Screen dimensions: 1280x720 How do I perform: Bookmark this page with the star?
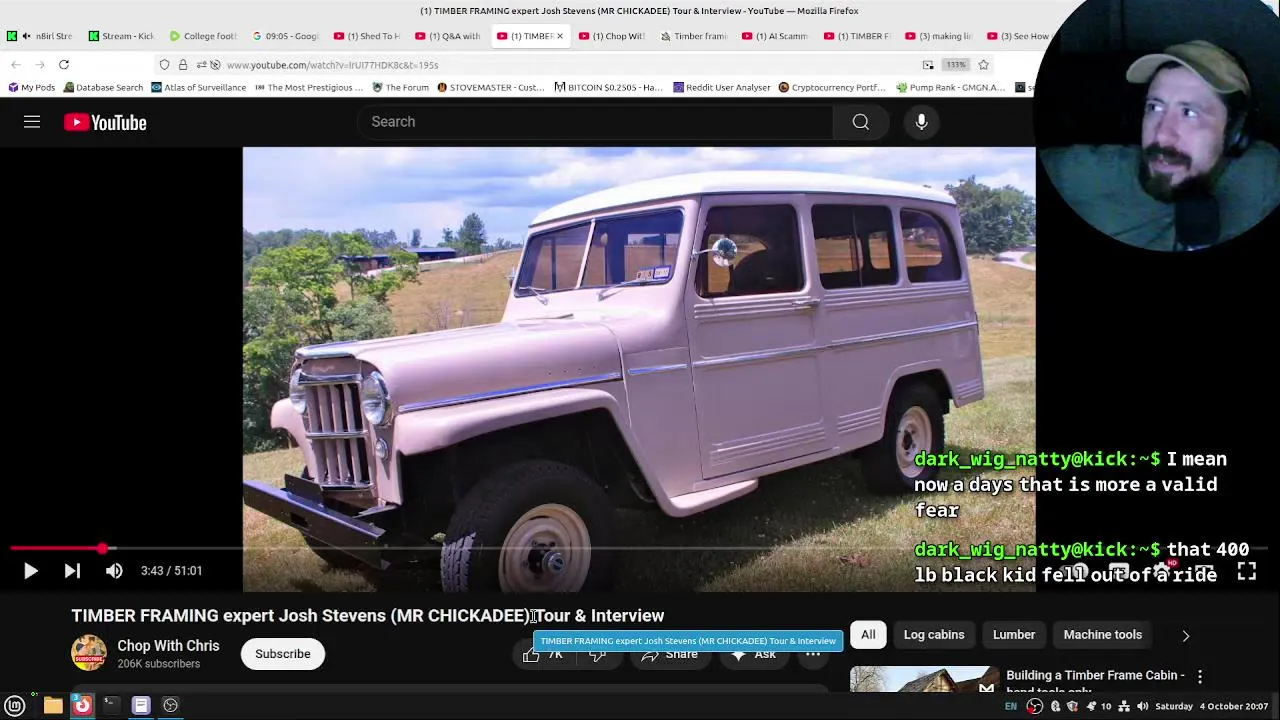[983, 65]
